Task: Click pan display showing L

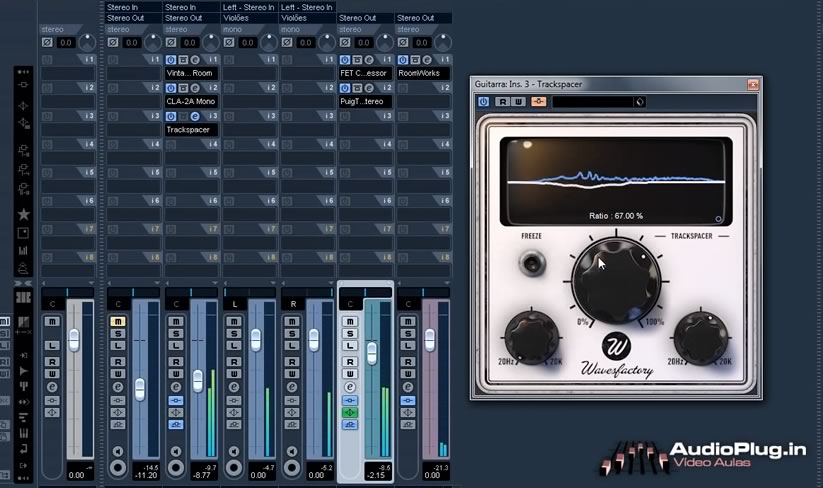Action: pyautogui.click(x=234, y=304)
